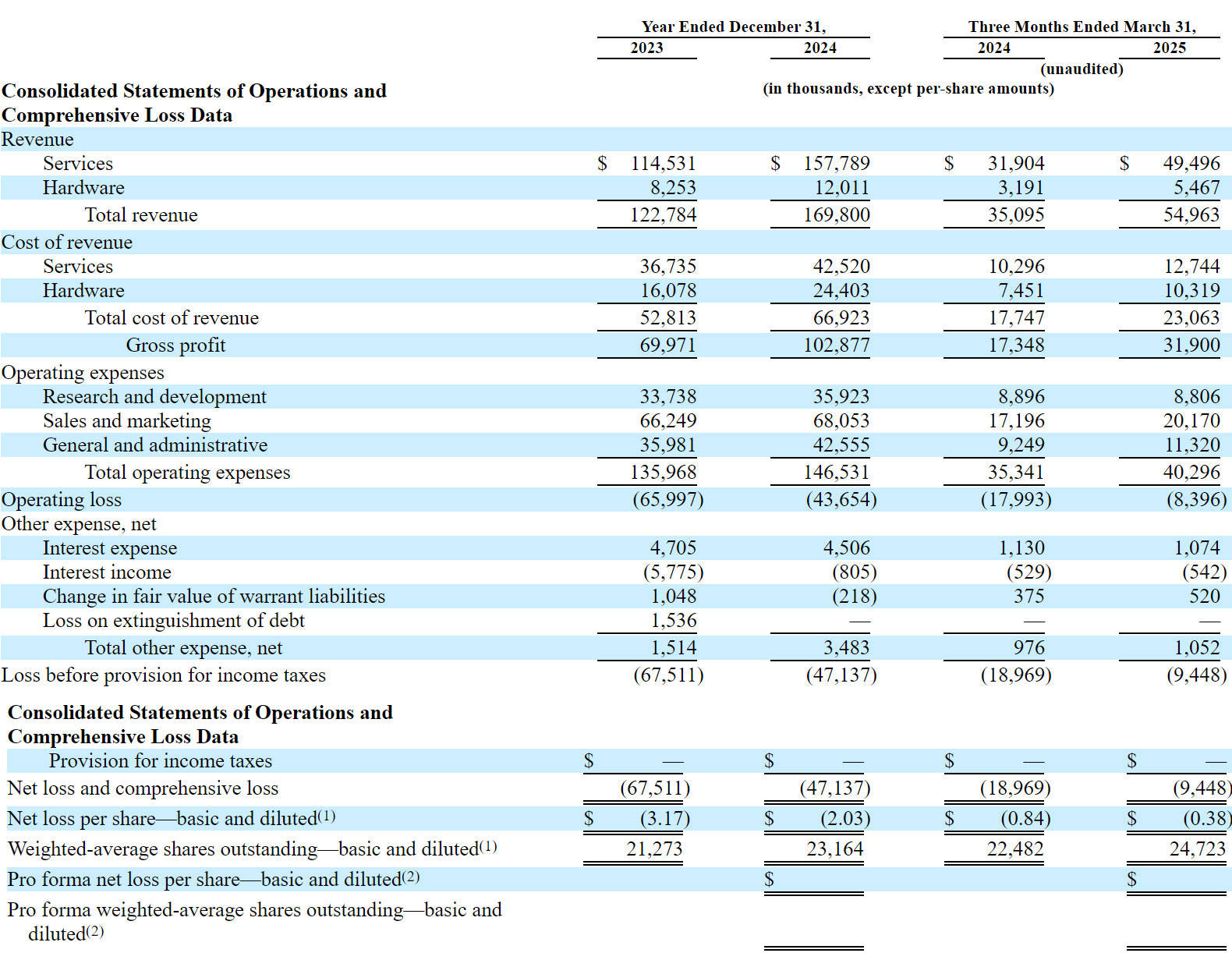Click 'Three Months Ended March 31,' header
This screenshot has width=1232, height=953.
[1082, 27]
